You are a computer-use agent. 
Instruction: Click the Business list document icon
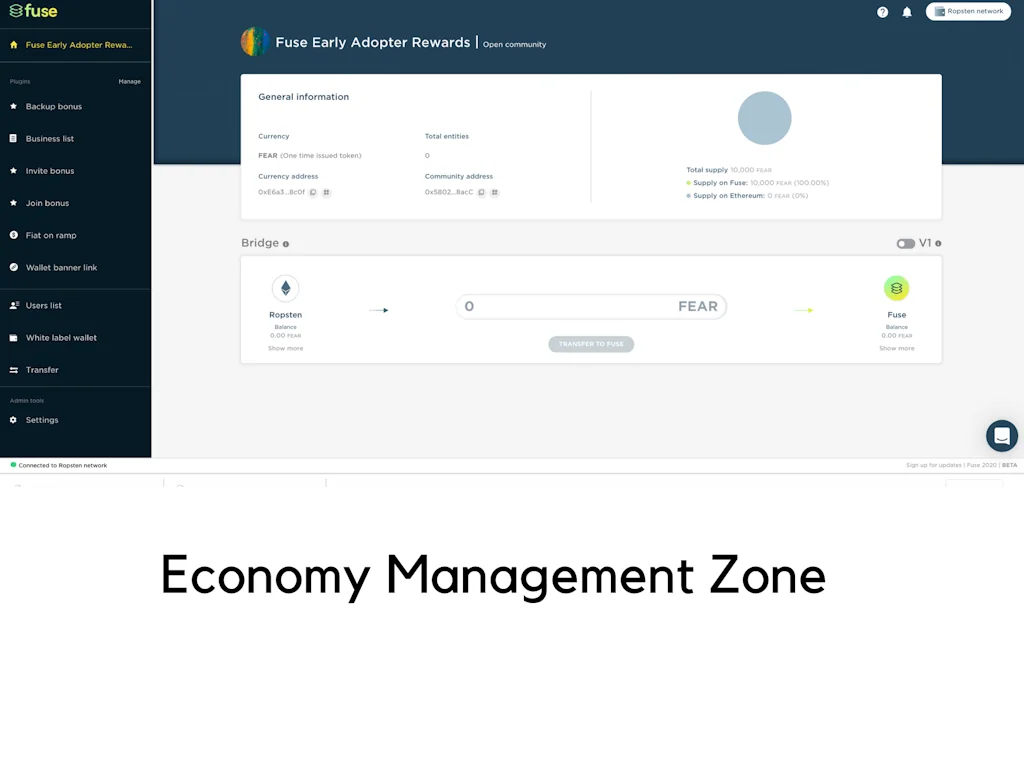pyautogui.click(x=14, y=138)
